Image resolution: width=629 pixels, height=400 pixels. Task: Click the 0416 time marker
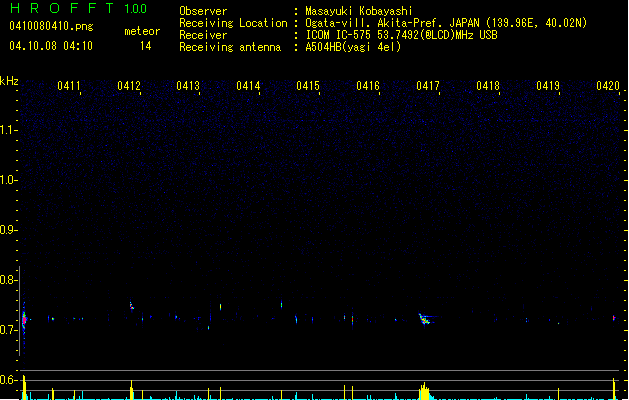coord(368,86)
